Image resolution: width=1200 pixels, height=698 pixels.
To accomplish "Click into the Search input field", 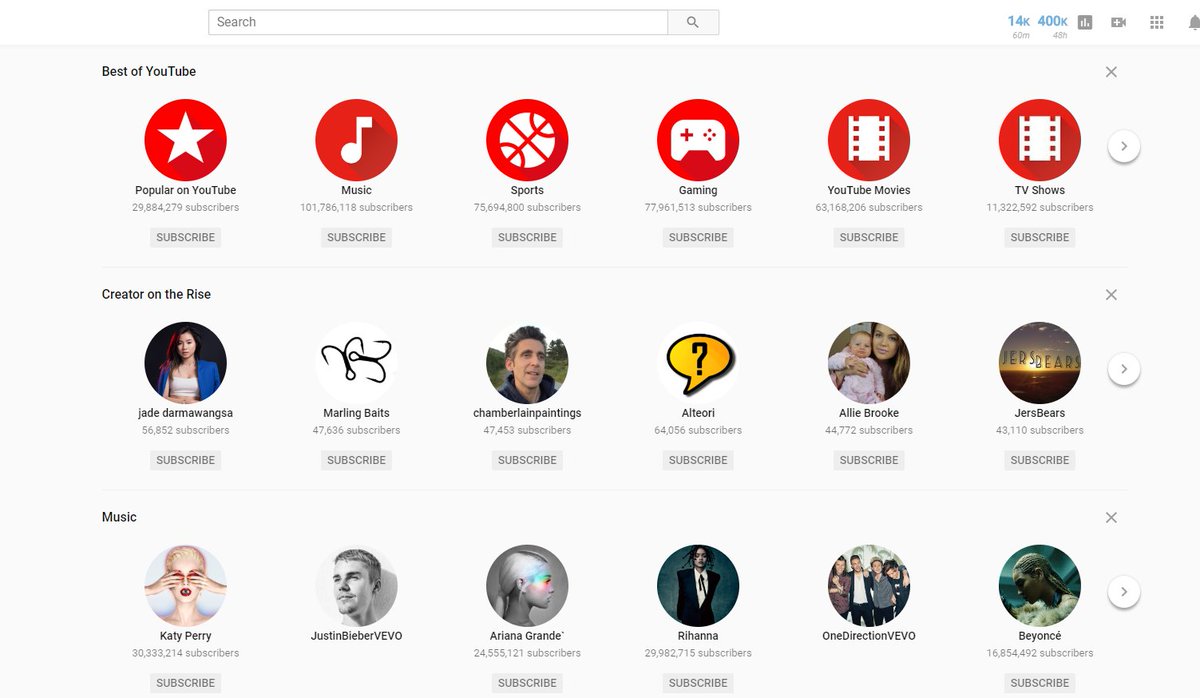I will click(438, 22).
